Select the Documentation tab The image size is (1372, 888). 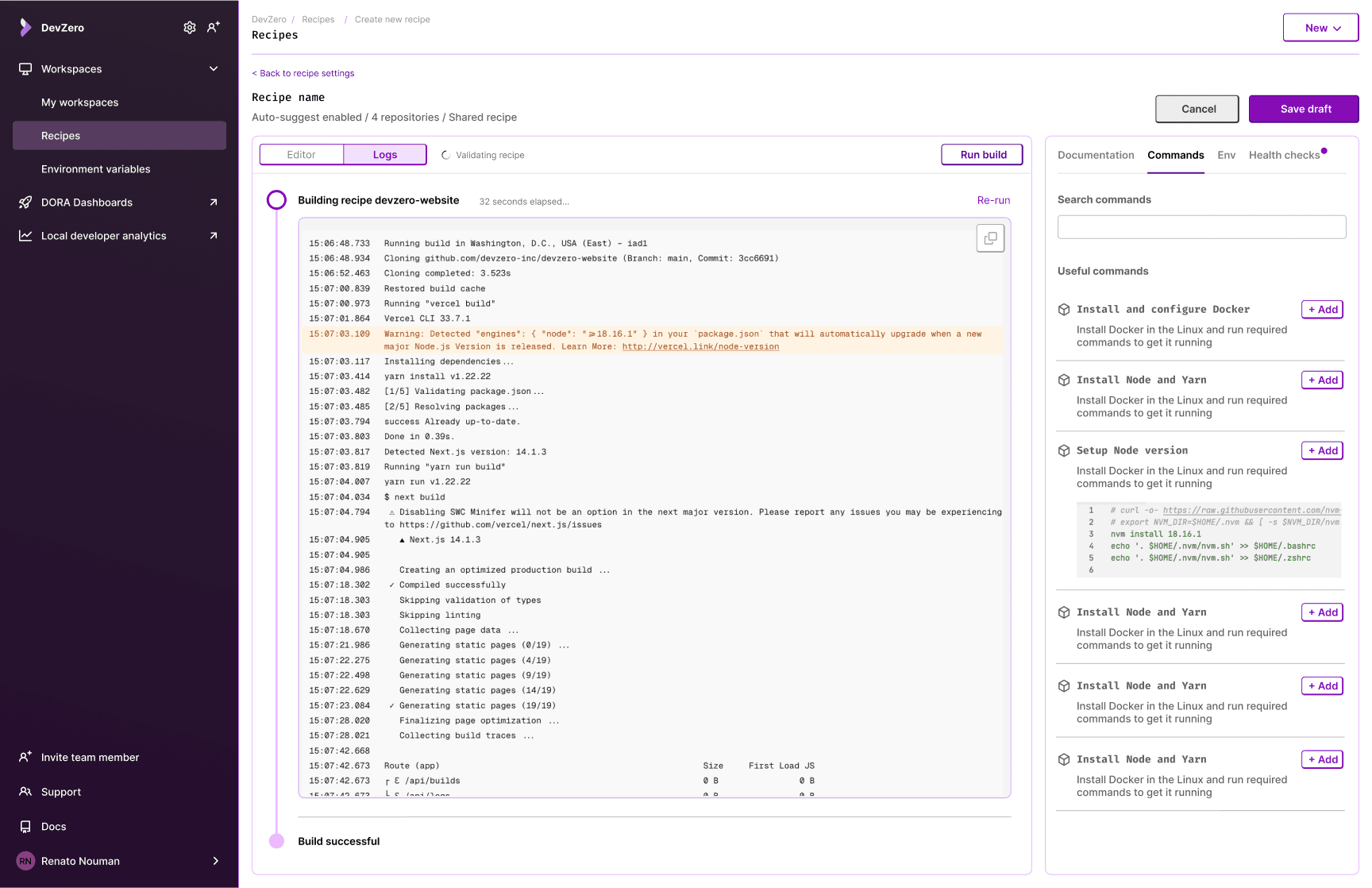coord(1096,155)
